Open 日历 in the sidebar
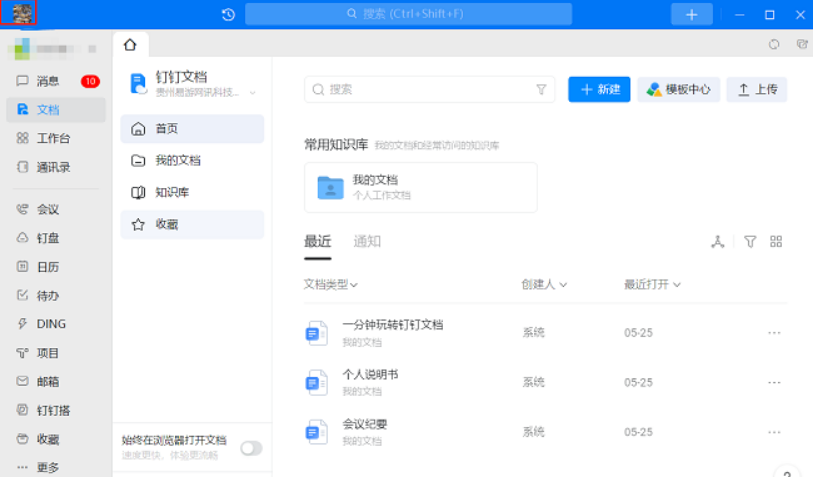 pyautogui.click(x=56, y=267)
